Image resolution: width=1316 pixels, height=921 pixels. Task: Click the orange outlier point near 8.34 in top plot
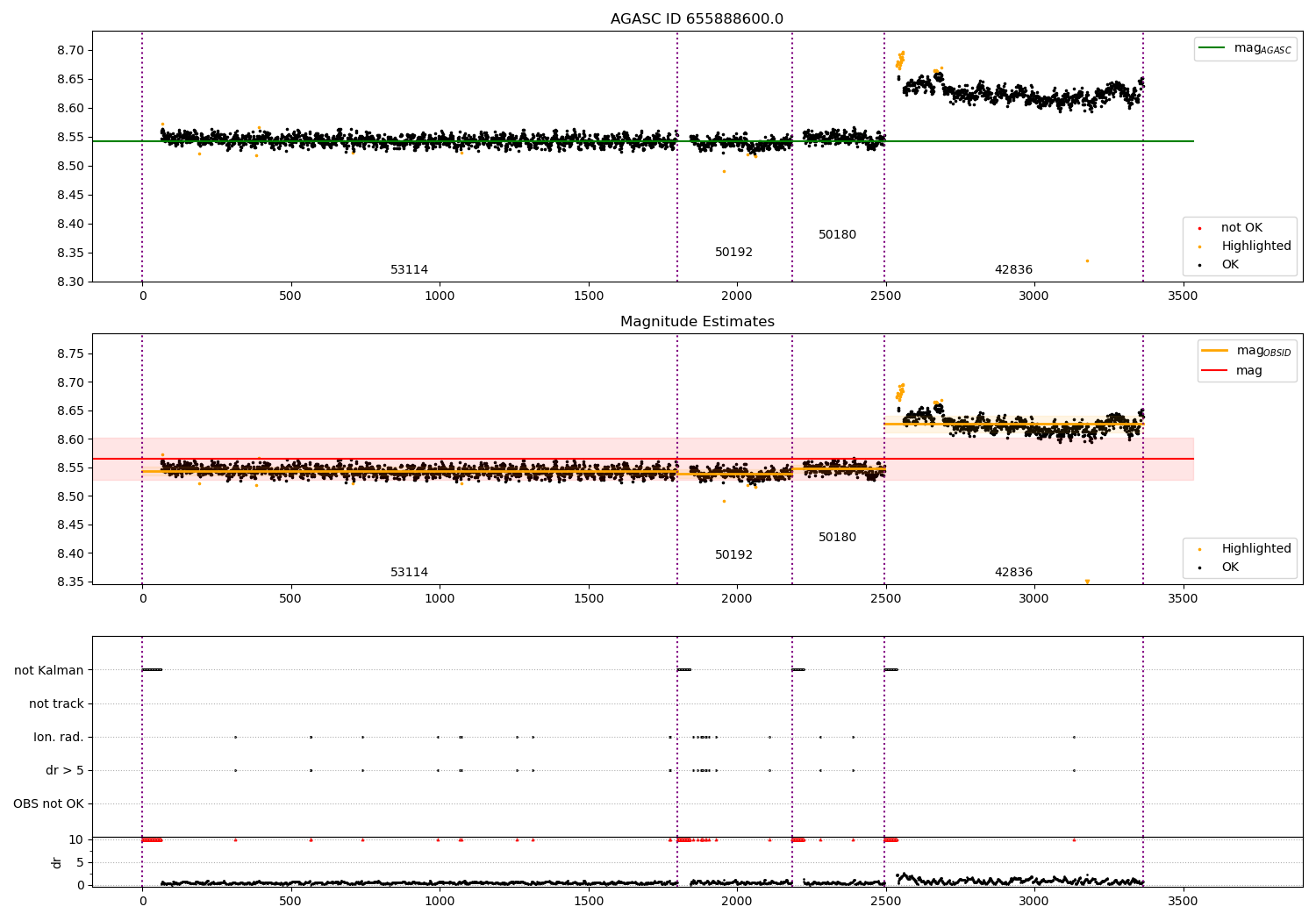click(x=1087, y=261)
